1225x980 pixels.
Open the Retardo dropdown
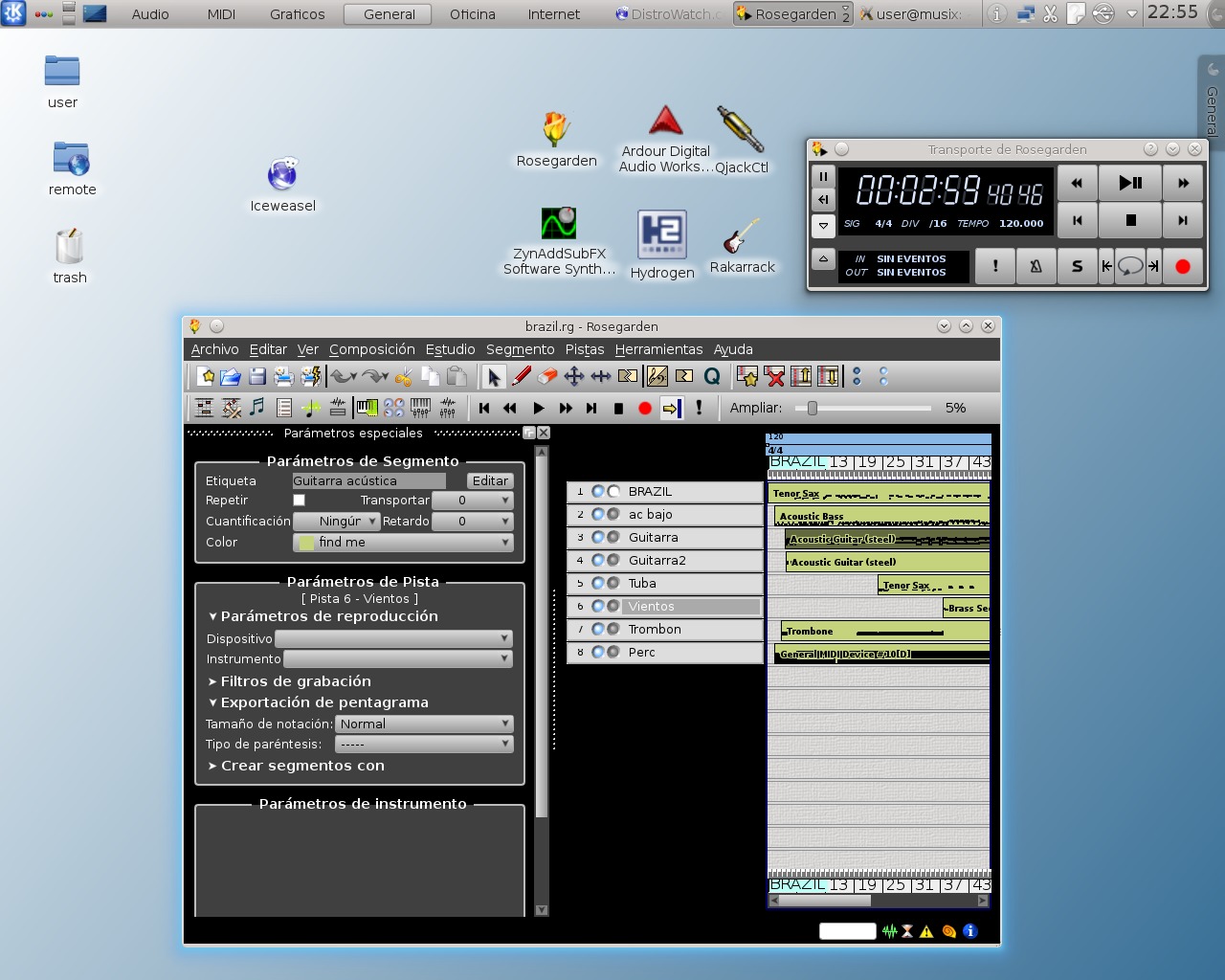[473, 522]
